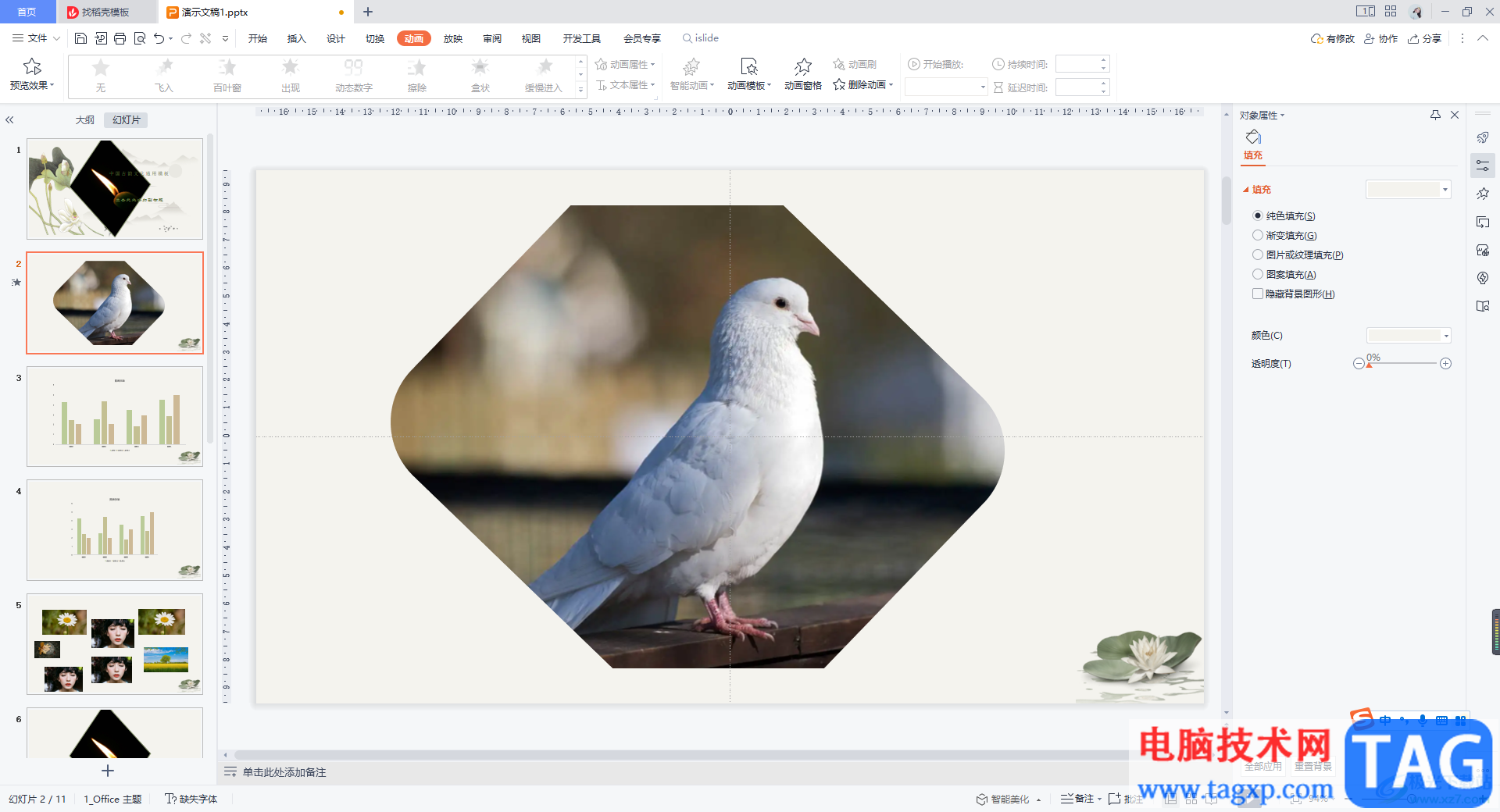
Task: Collapse the 填充 section triangle
Action: pos(1246,189)
